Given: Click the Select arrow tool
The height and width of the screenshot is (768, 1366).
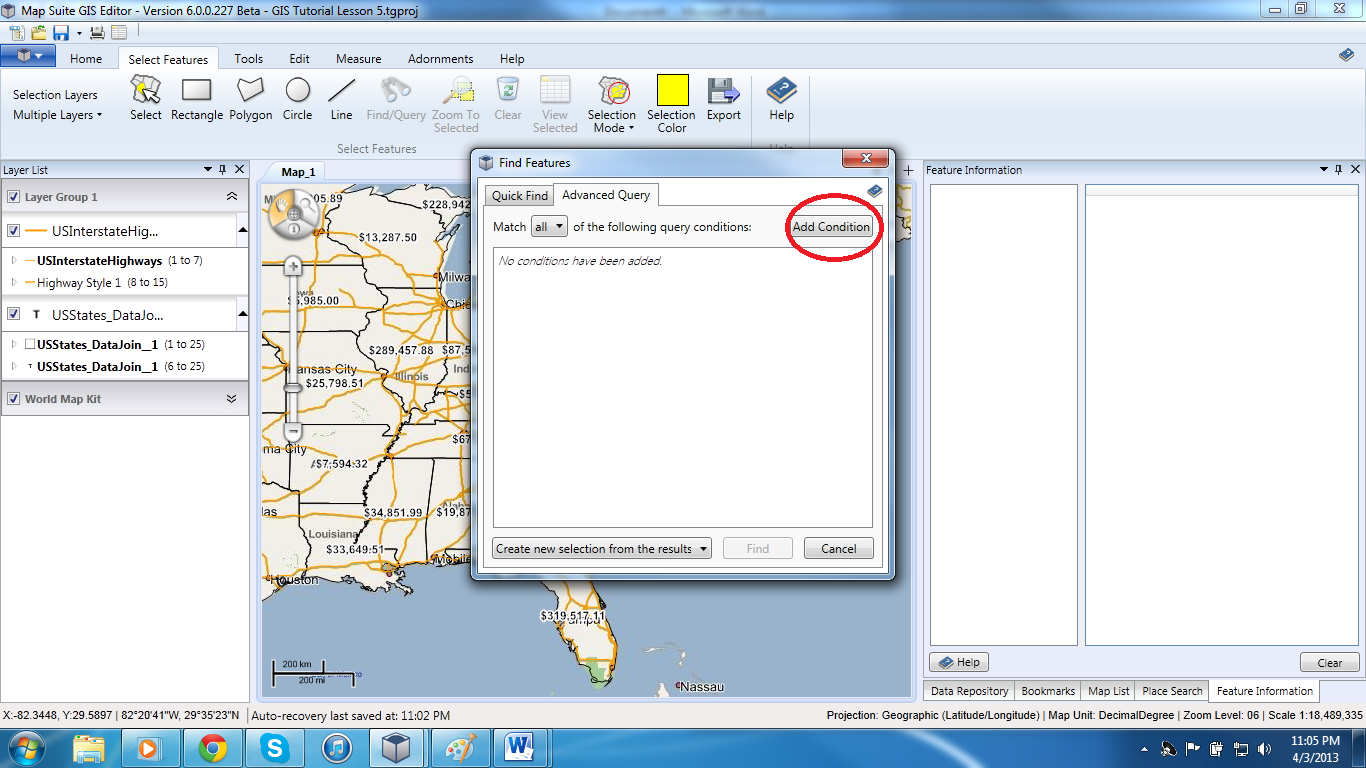Looking at the screenshot, I should point(145,99).
